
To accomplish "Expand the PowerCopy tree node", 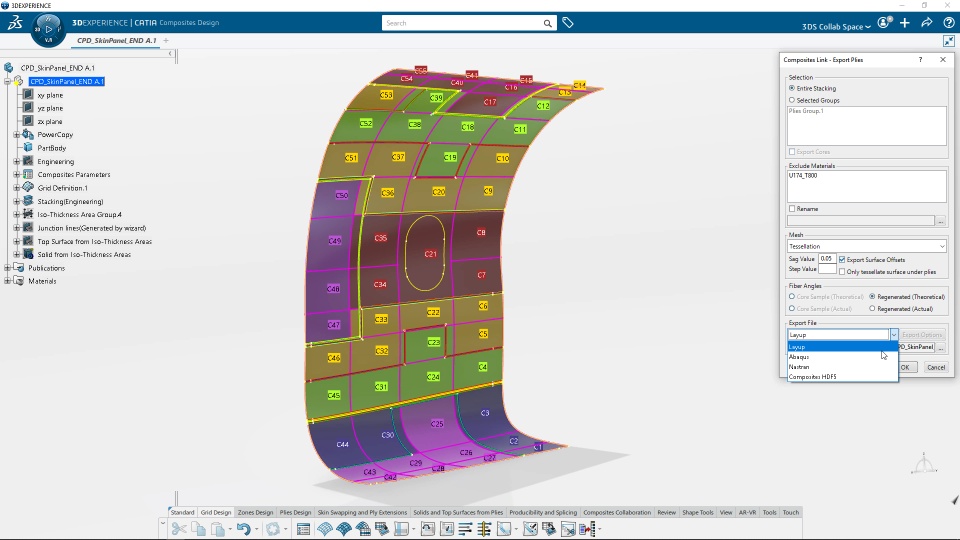I will (x=17, y=135).
